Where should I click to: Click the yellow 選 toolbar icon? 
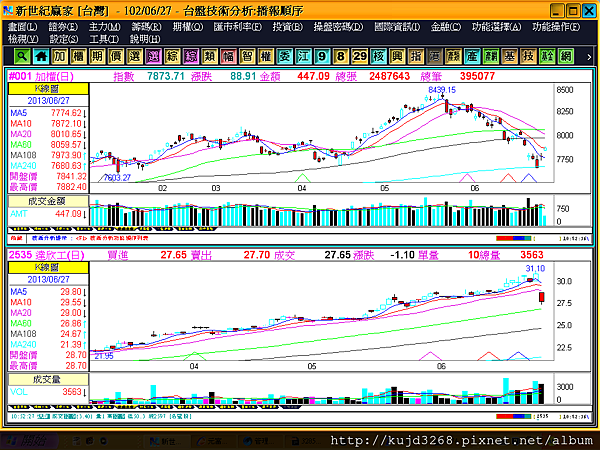click(x=135, y=57)
